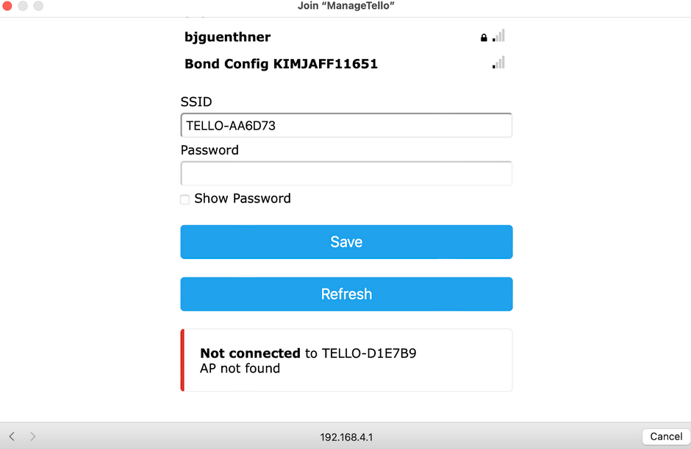This screenshot has height=449, width=691.
Task: Choose the Bond Config KIMJAFF11651 network
Action: click(281, 64)
